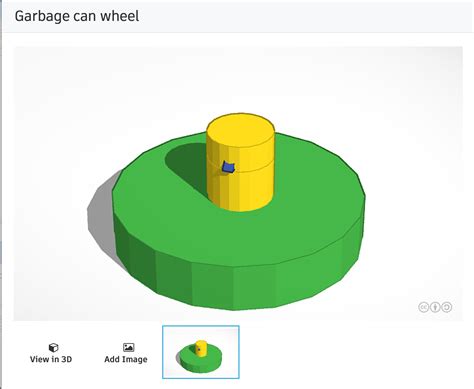
Task: Select the highlighted wheel thumbnail below preview
Action: pyautogui.click(x=201, y=352)
